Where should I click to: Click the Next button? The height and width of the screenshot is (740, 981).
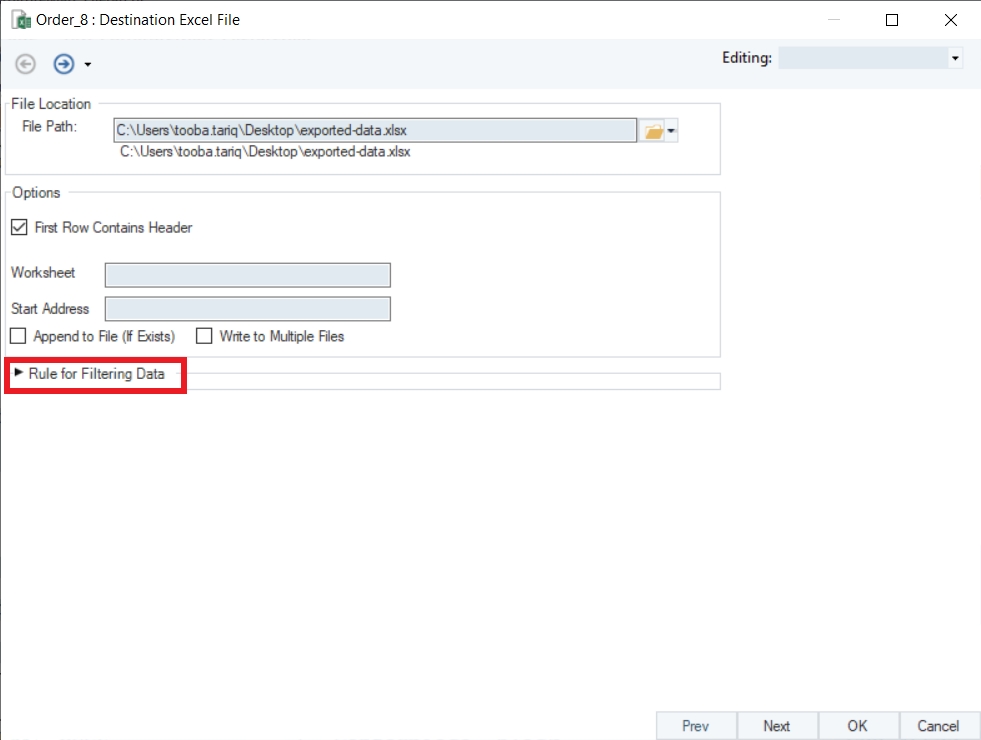click(x=776, y=726)
